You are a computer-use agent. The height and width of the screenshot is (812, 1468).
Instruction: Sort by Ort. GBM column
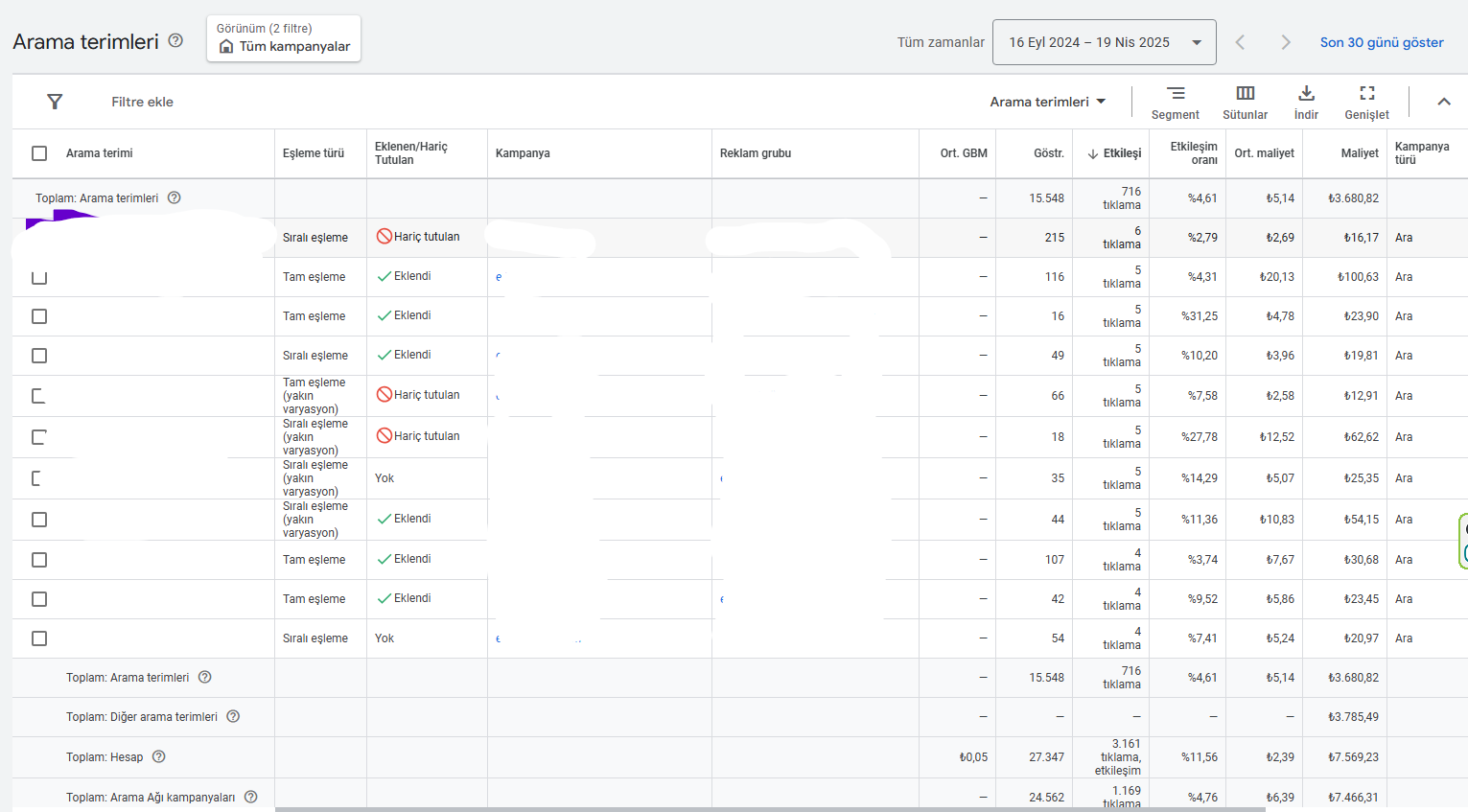964,153
